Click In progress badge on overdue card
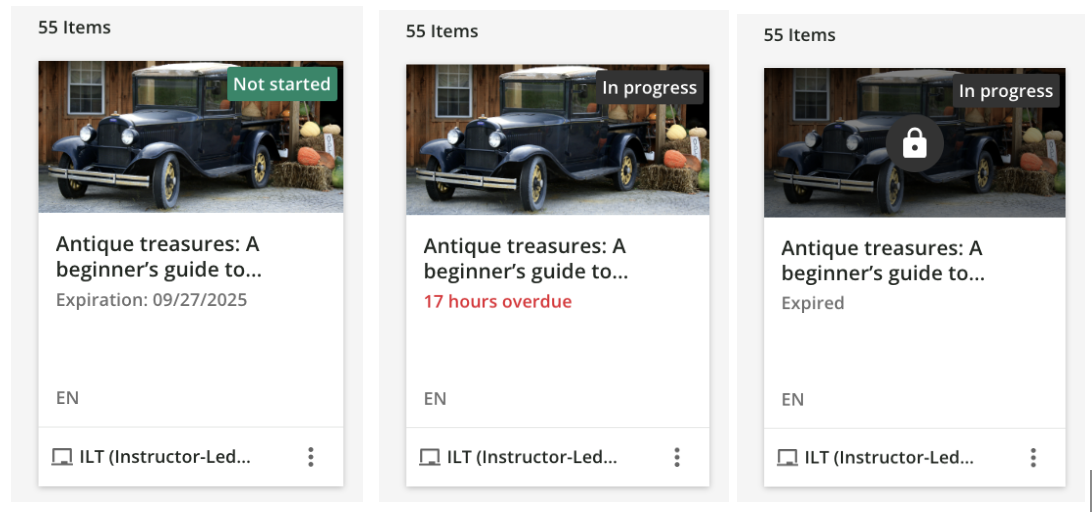Image resolution: width=1092 pixels, height=522 pixels. (x=650, y=87)
